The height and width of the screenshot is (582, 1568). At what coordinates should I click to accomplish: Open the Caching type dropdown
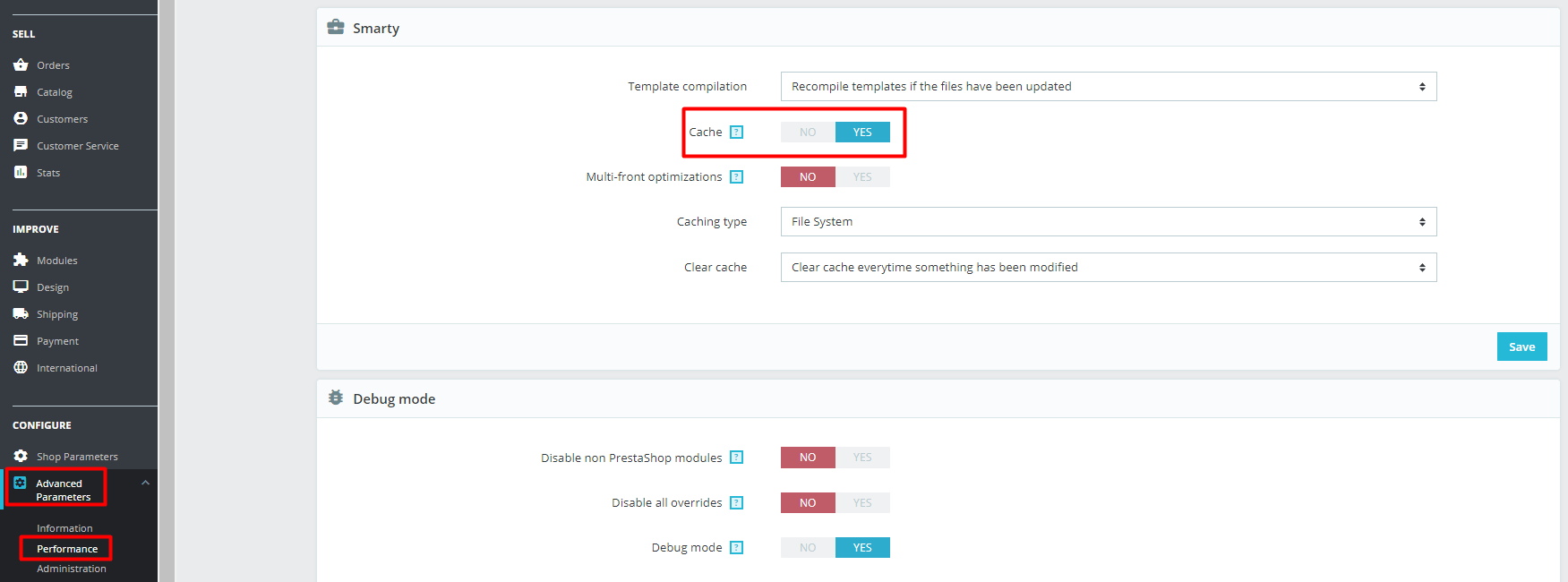pos(1108,222)
